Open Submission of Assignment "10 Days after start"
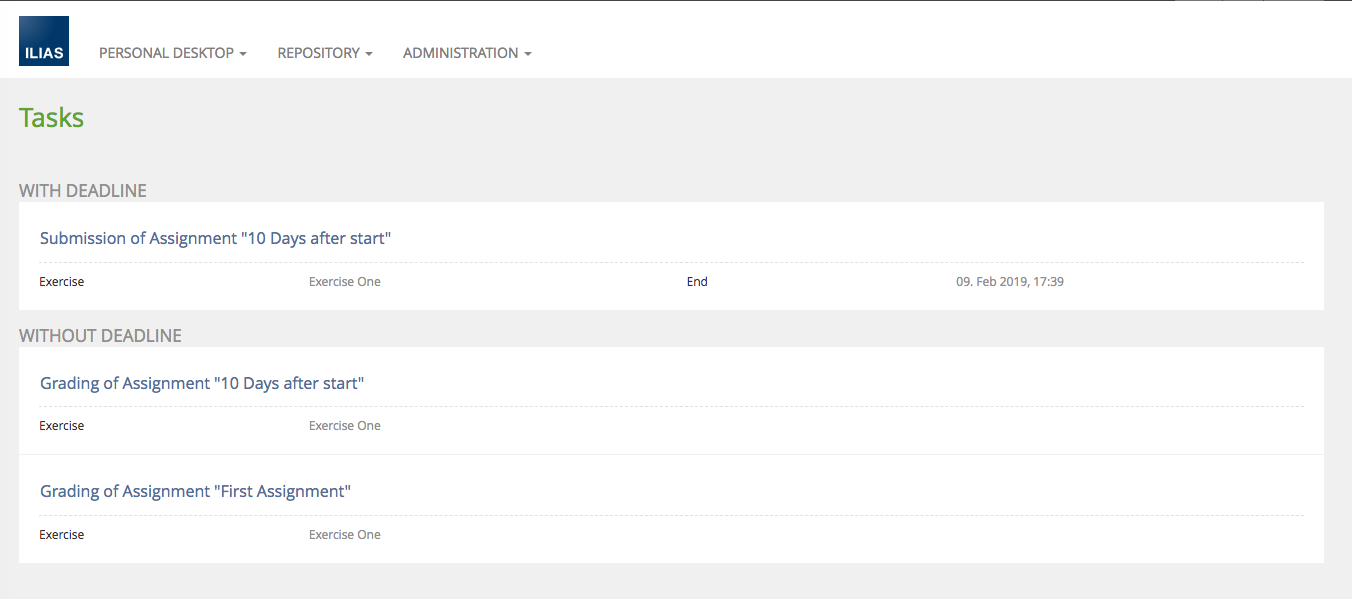This screenshot has height=599, width=1352. coord(215,238)
